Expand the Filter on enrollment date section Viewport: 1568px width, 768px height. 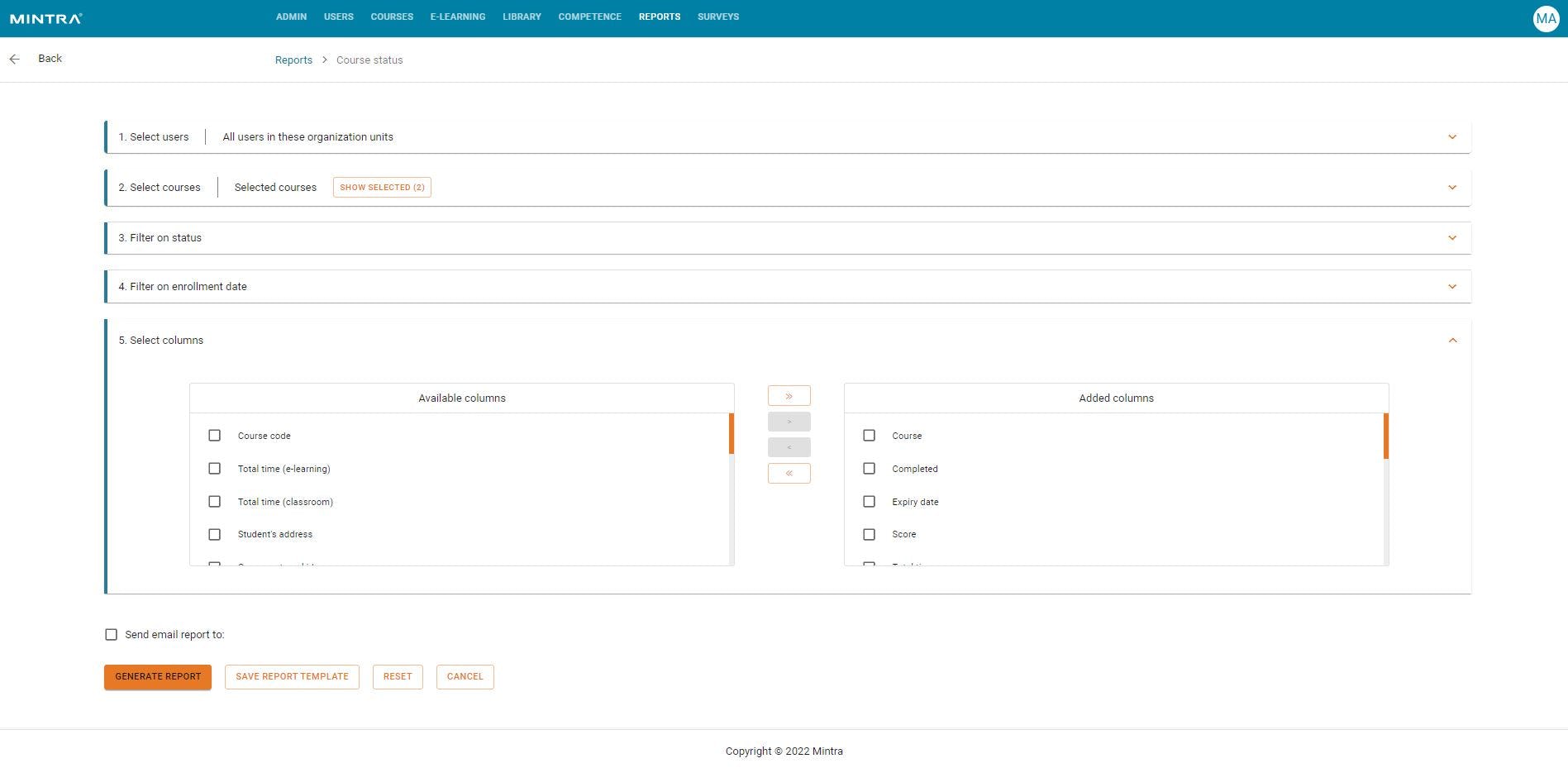pyautogui.click(x=1452, y=286)
